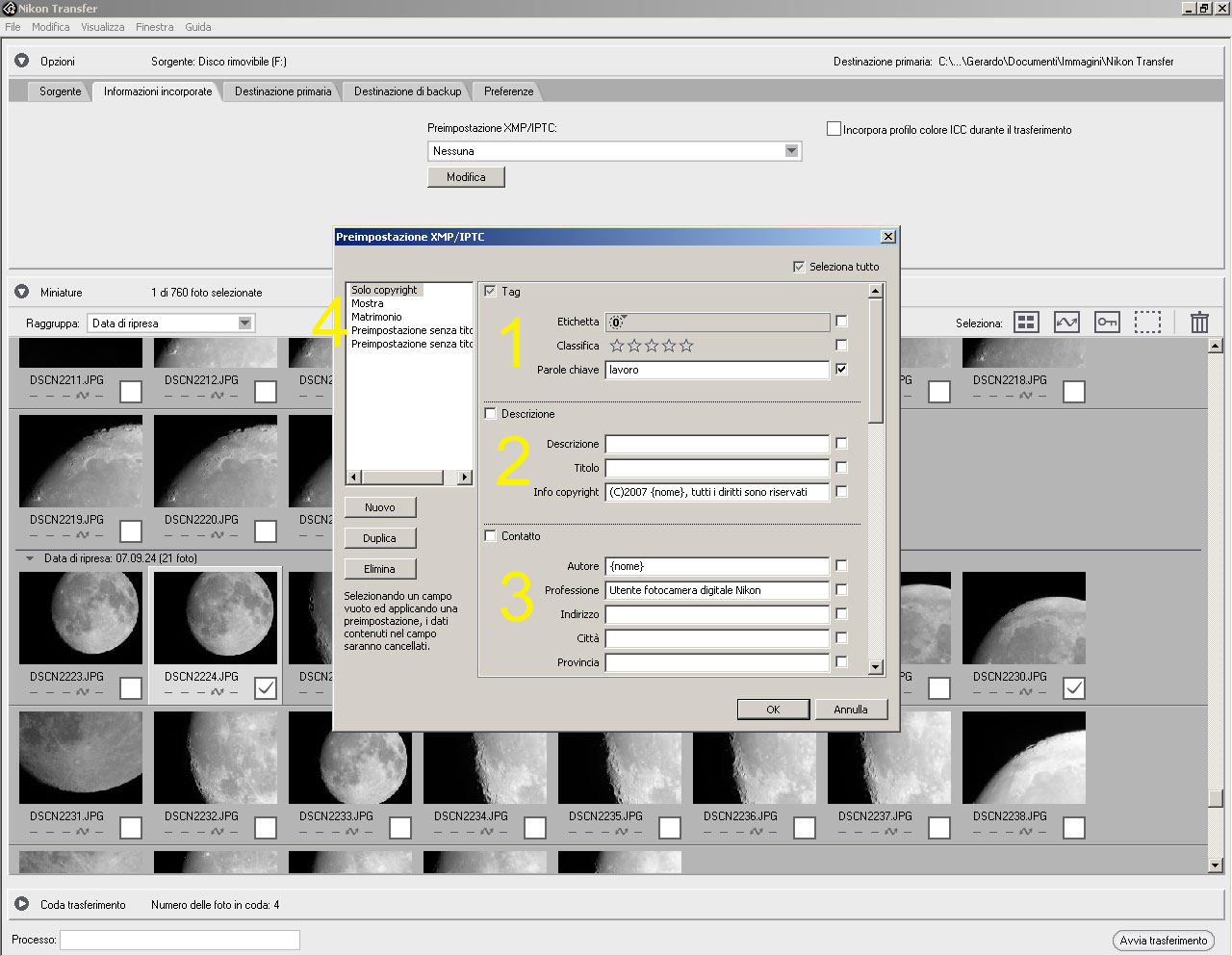Image resolution: width=1232 pixels, height=956 pixels.
Task: Set the first star in Classifica
Action: click(617, 346)
